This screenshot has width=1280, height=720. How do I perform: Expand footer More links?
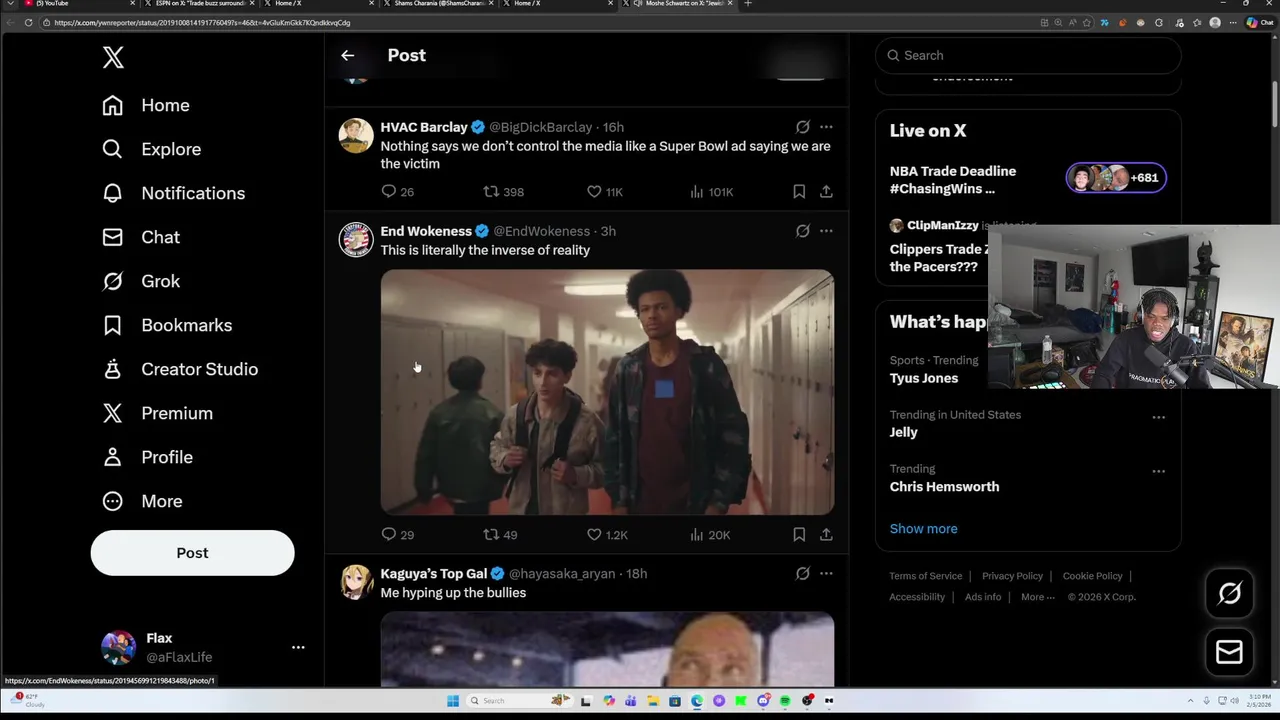coord(1037,597)
